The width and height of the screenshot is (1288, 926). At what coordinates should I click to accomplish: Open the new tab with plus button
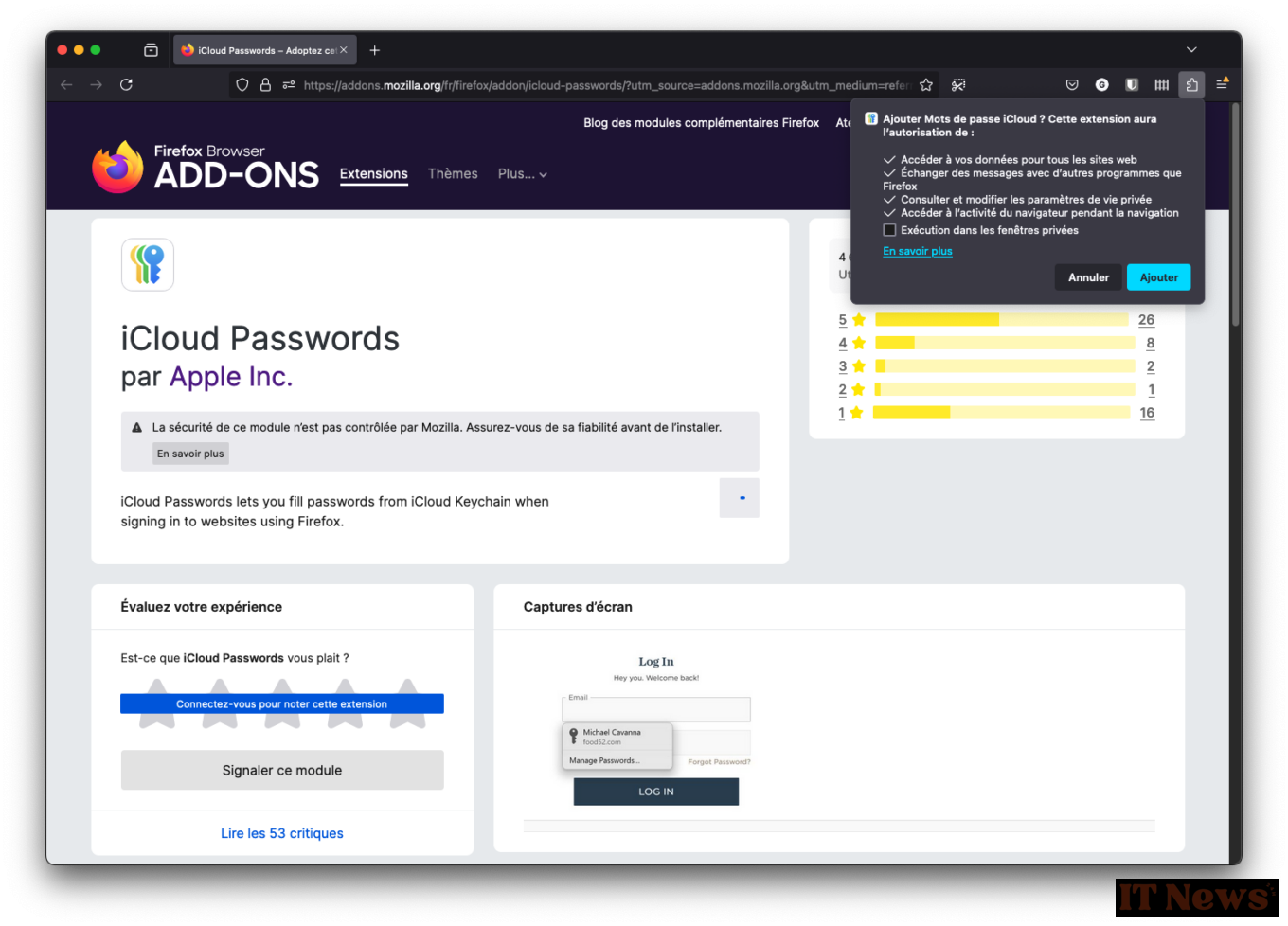click(375, 50)
